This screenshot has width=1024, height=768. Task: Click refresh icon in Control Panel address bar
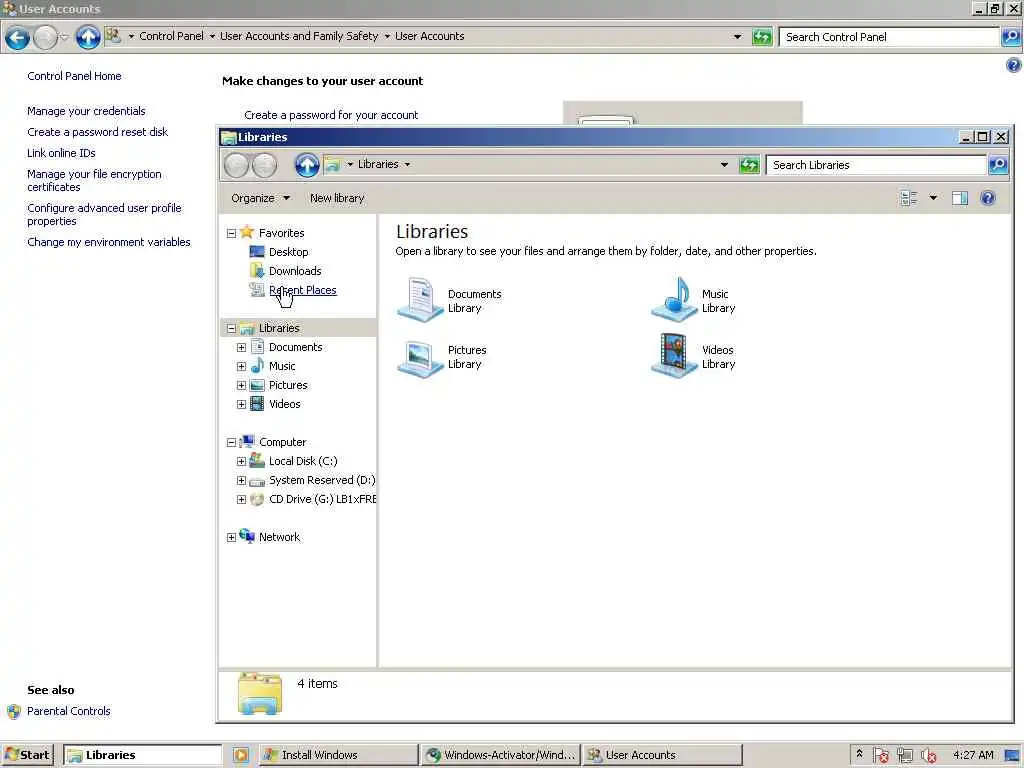pos(762,37)
